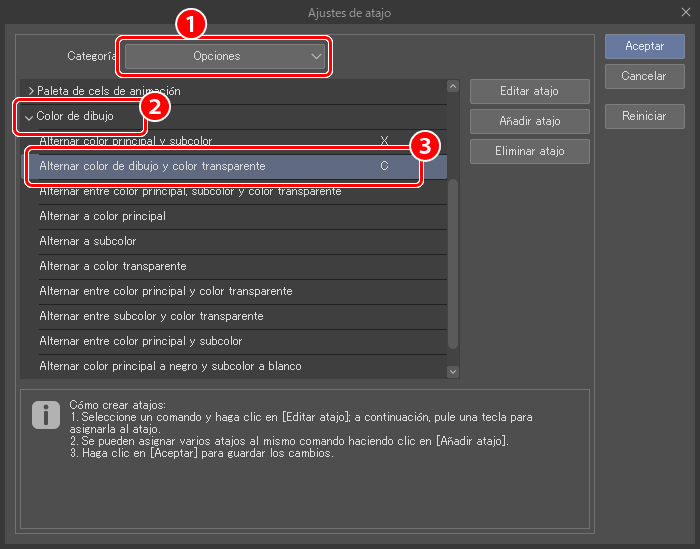700x549 pixels.
Task: Select Alternar a subcolor command
Action: pos(87,241)
